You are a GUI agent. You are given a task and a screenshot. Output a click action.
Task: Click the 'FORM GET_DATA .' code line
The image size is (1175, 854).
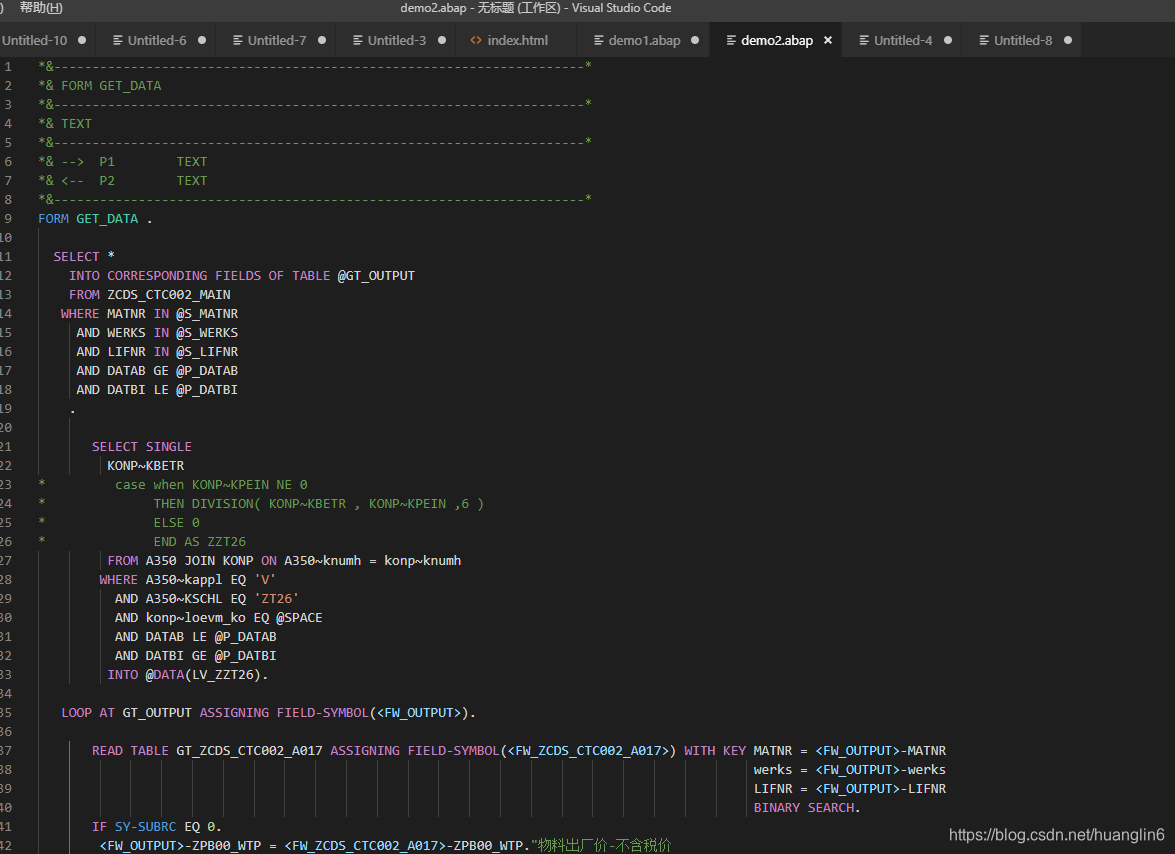pos(95,219)
